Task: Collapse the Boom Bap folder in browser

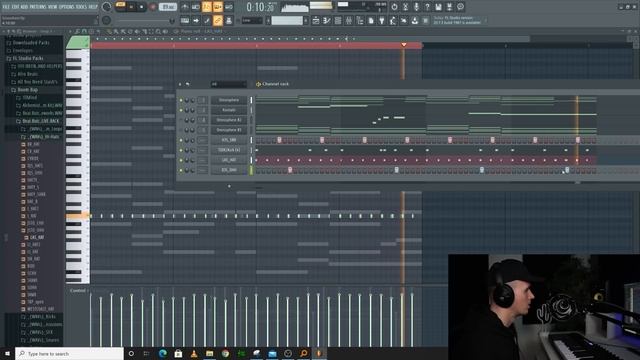Action: coord(27,90)
